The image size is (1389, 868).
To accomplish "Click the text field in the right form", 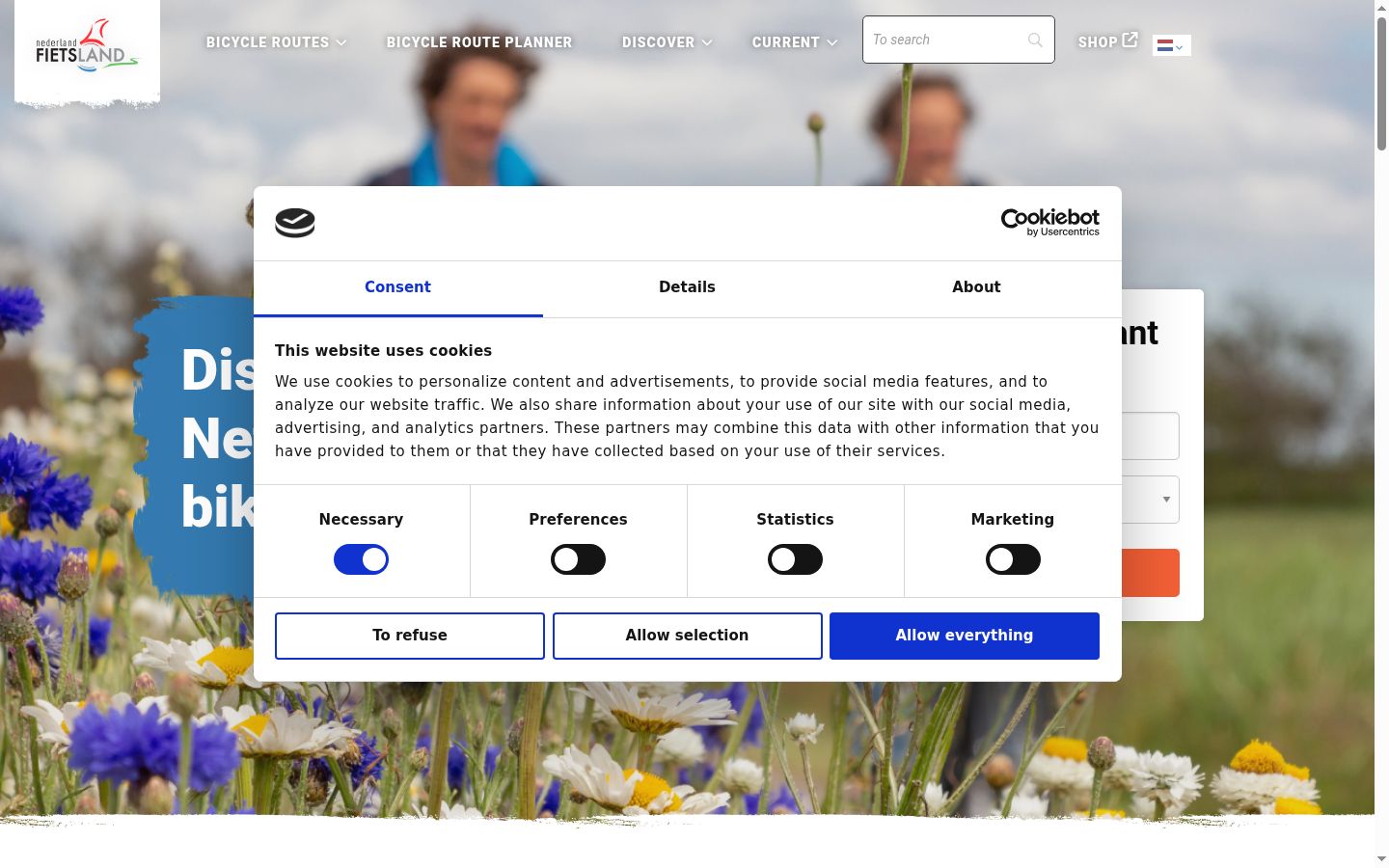I will [1151, 436].
